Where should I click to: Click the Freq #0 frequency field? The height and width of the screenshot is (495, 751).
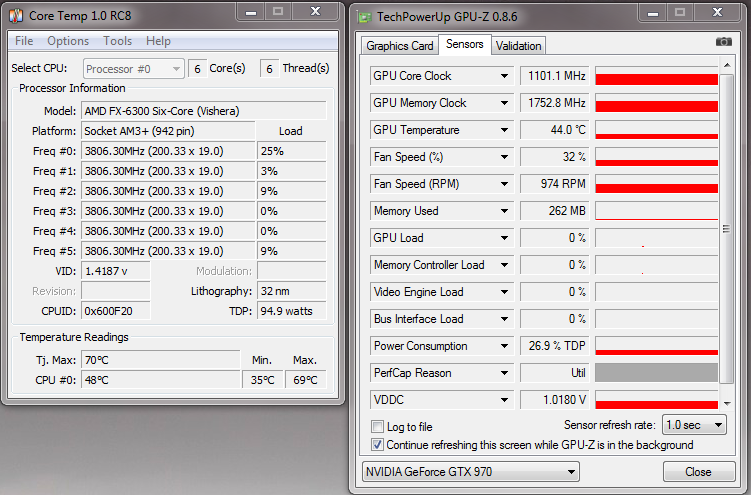click(168, 151)
